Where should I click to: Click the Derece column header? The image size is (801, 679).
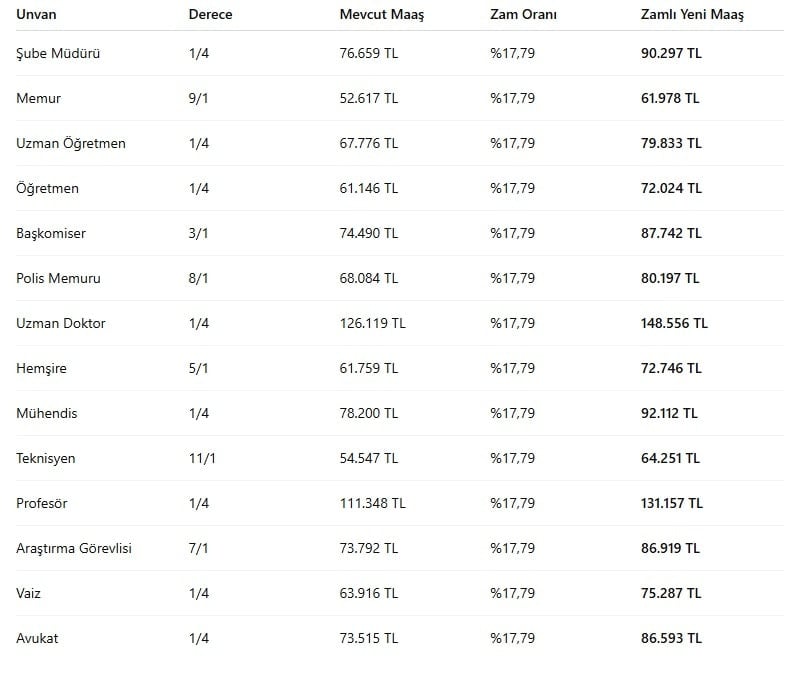[x=210, y=15]
